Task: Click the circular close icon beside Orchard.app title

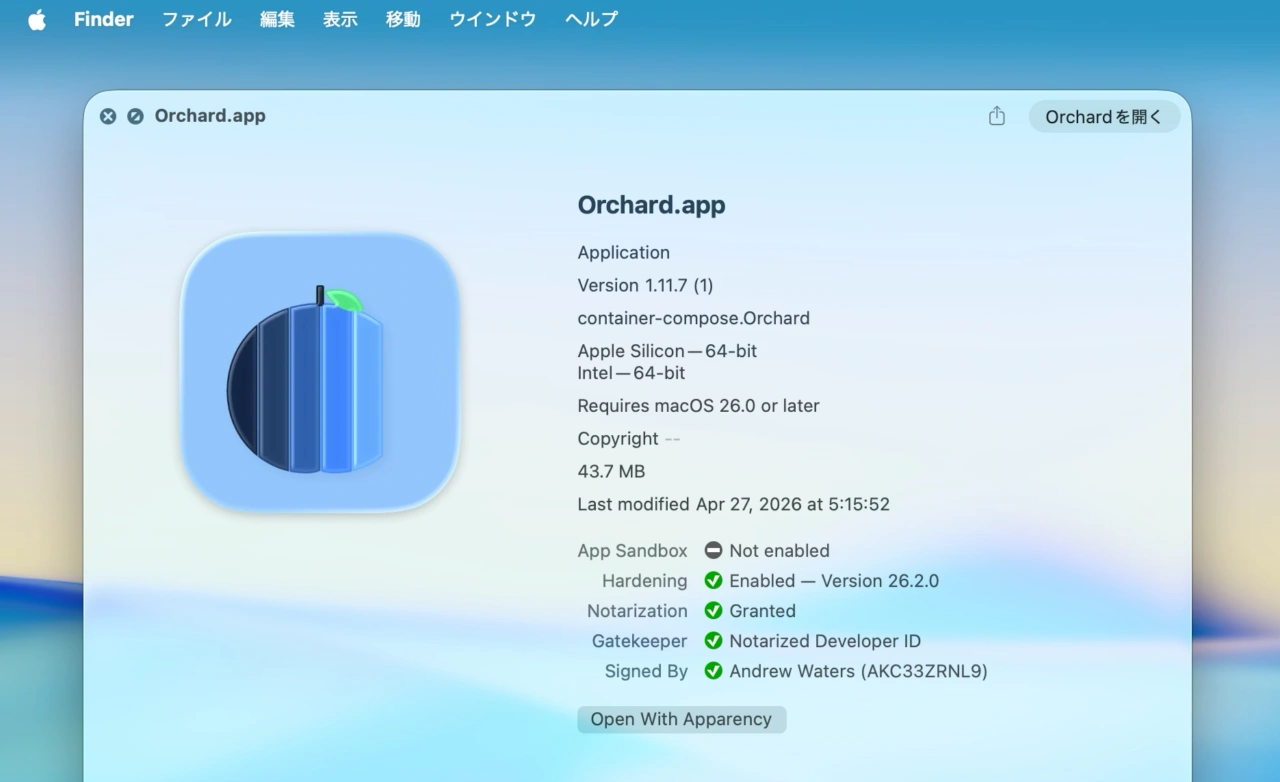Action: pyautogui.click(x=108, y=116)
